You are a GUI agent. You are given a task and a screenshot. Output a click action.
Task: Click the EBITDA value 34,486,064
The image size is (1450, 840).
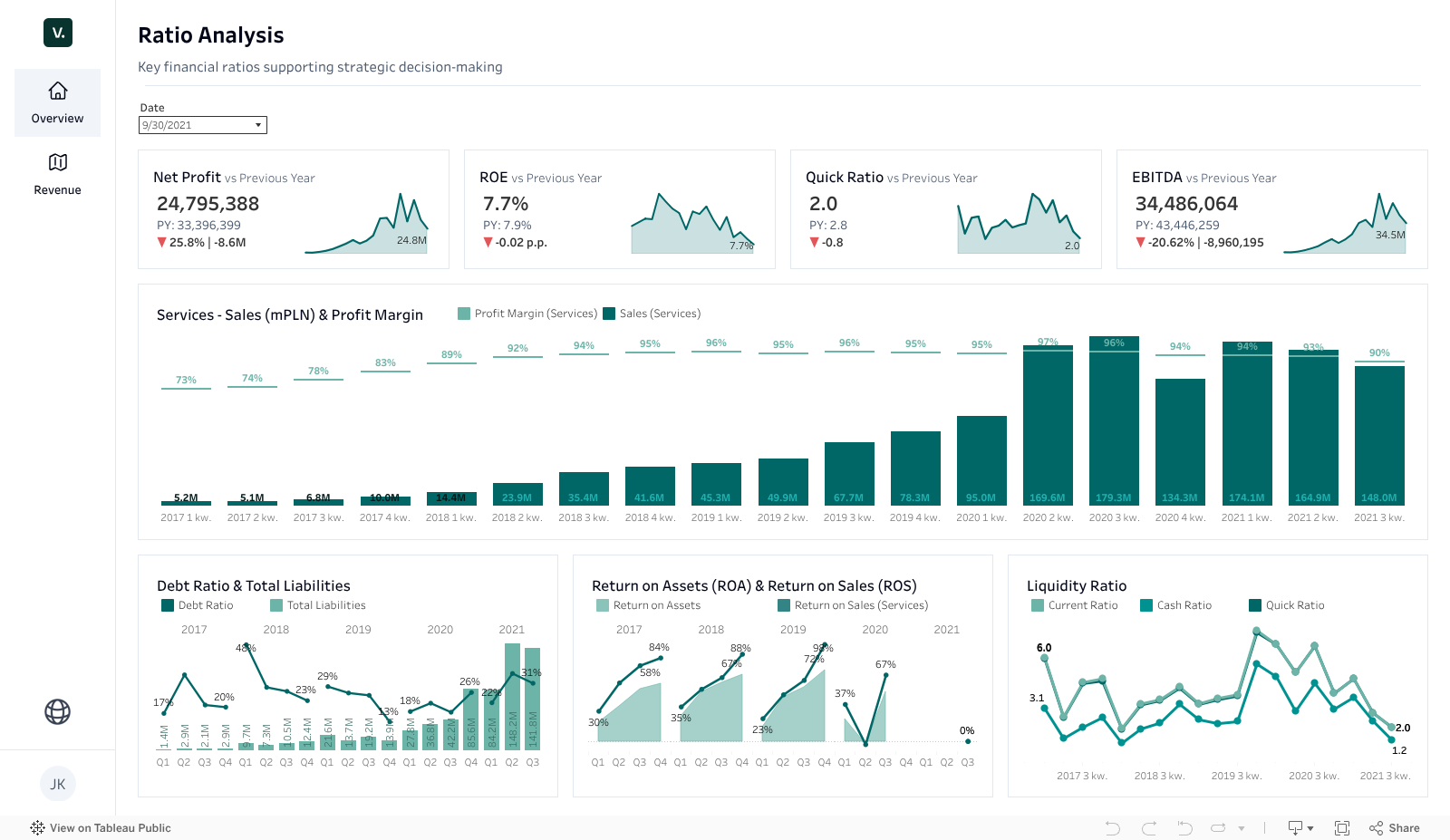point(1186,204)
